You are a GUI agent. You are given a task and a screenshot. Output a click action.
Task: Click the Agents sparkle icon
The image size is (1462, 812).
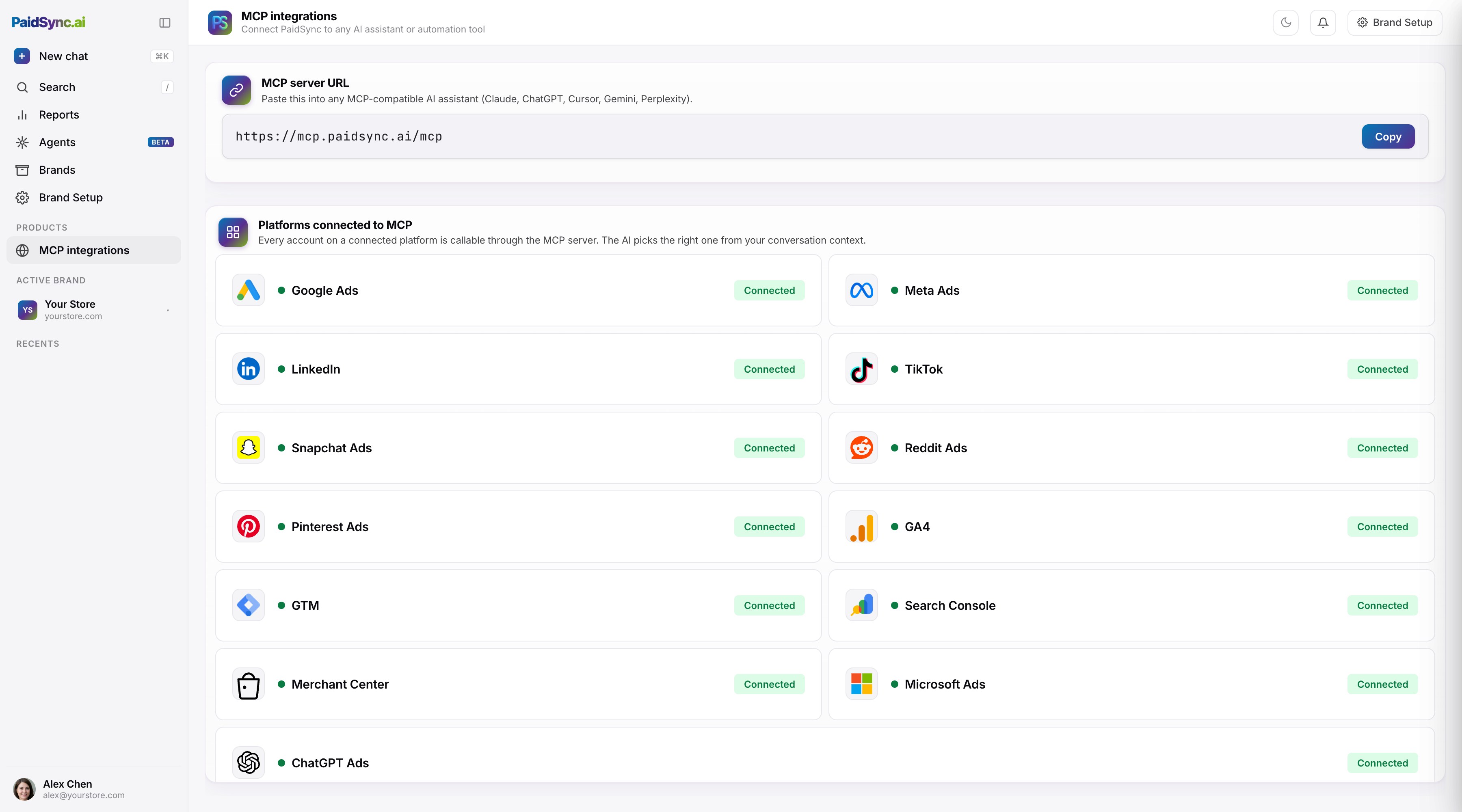click(22, 143)
